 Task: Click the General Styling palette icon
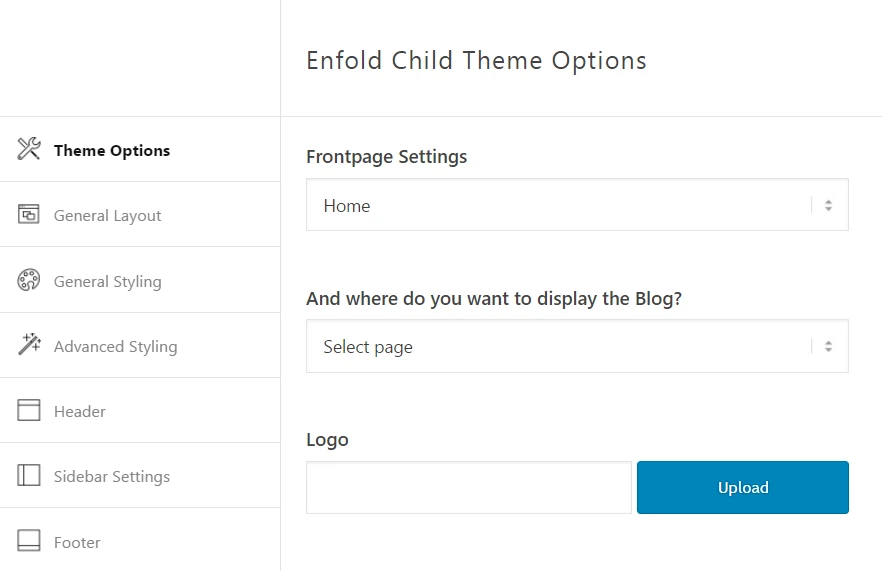(29, 281)
